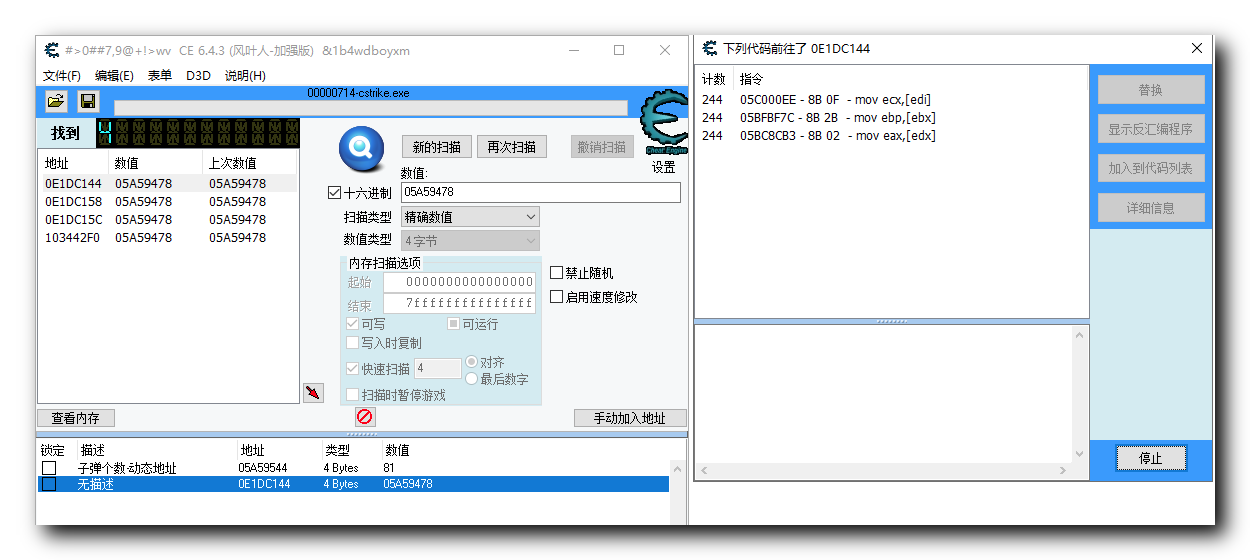The width and height of the screenshot is (1250, 560).
Task: Select instruction mov ecx,[edi] row
Action: click(891, 100)
